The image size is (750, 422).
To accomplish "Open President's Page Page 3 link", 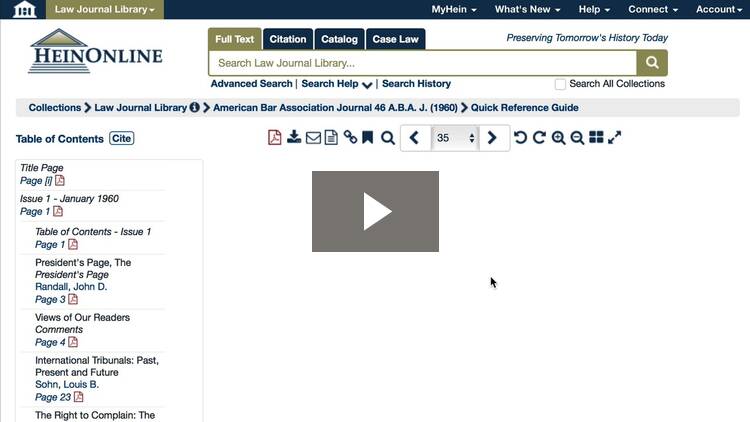I will (x=50, y=300).
